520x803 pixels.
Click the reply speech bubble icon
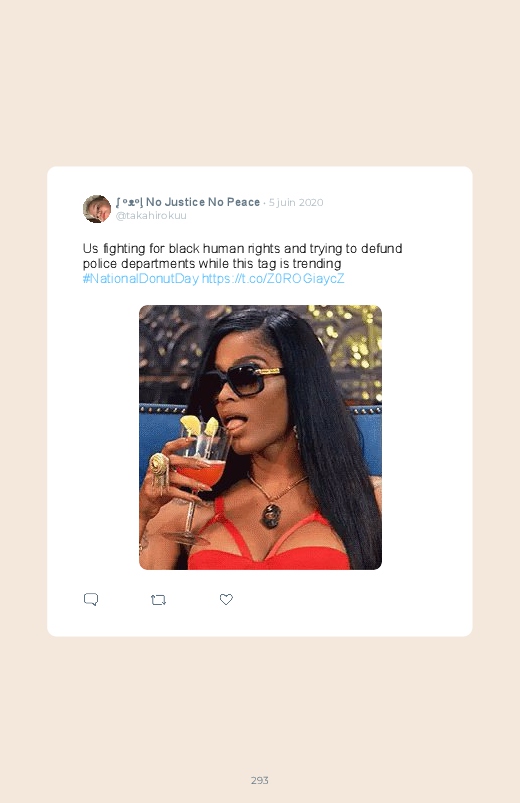(91, 599)
